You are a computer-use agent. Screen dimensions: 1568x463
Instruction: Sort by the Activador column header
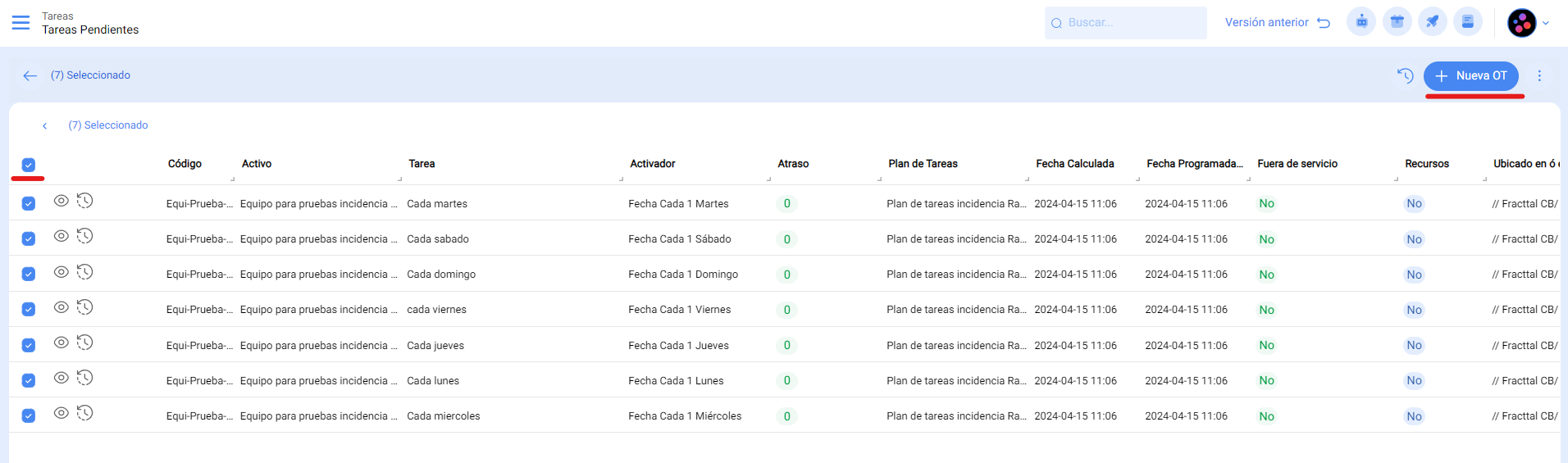click(652, 164)
